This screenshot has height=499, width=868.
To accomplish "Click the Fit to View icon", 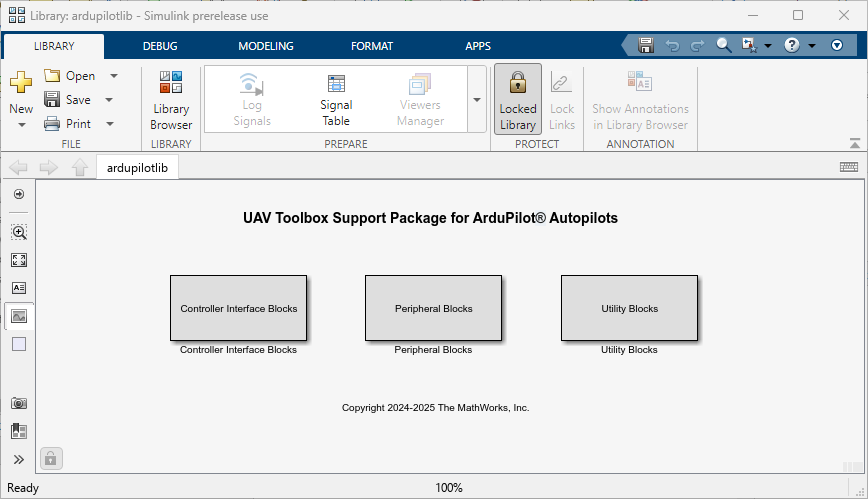I will [x=19, y=260].
